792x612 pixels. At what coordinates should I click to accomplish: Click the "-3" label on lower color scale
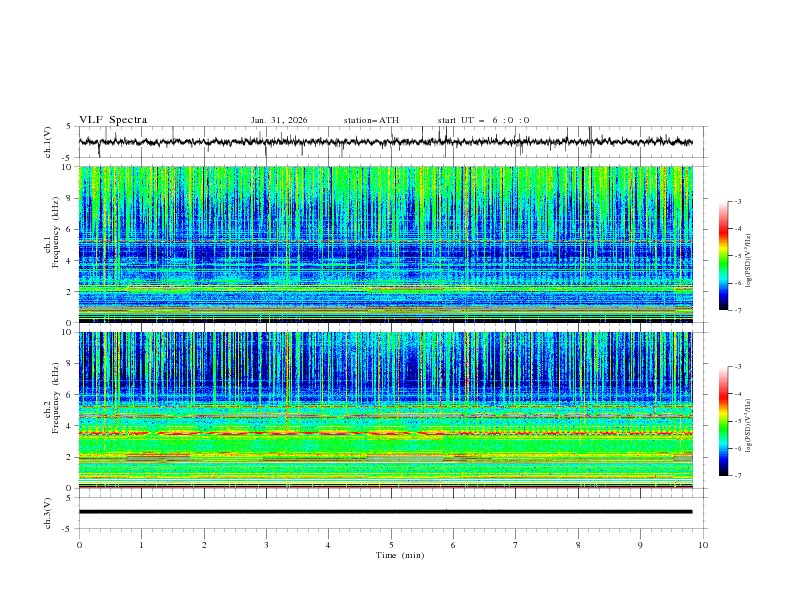[x=738, y=367]
